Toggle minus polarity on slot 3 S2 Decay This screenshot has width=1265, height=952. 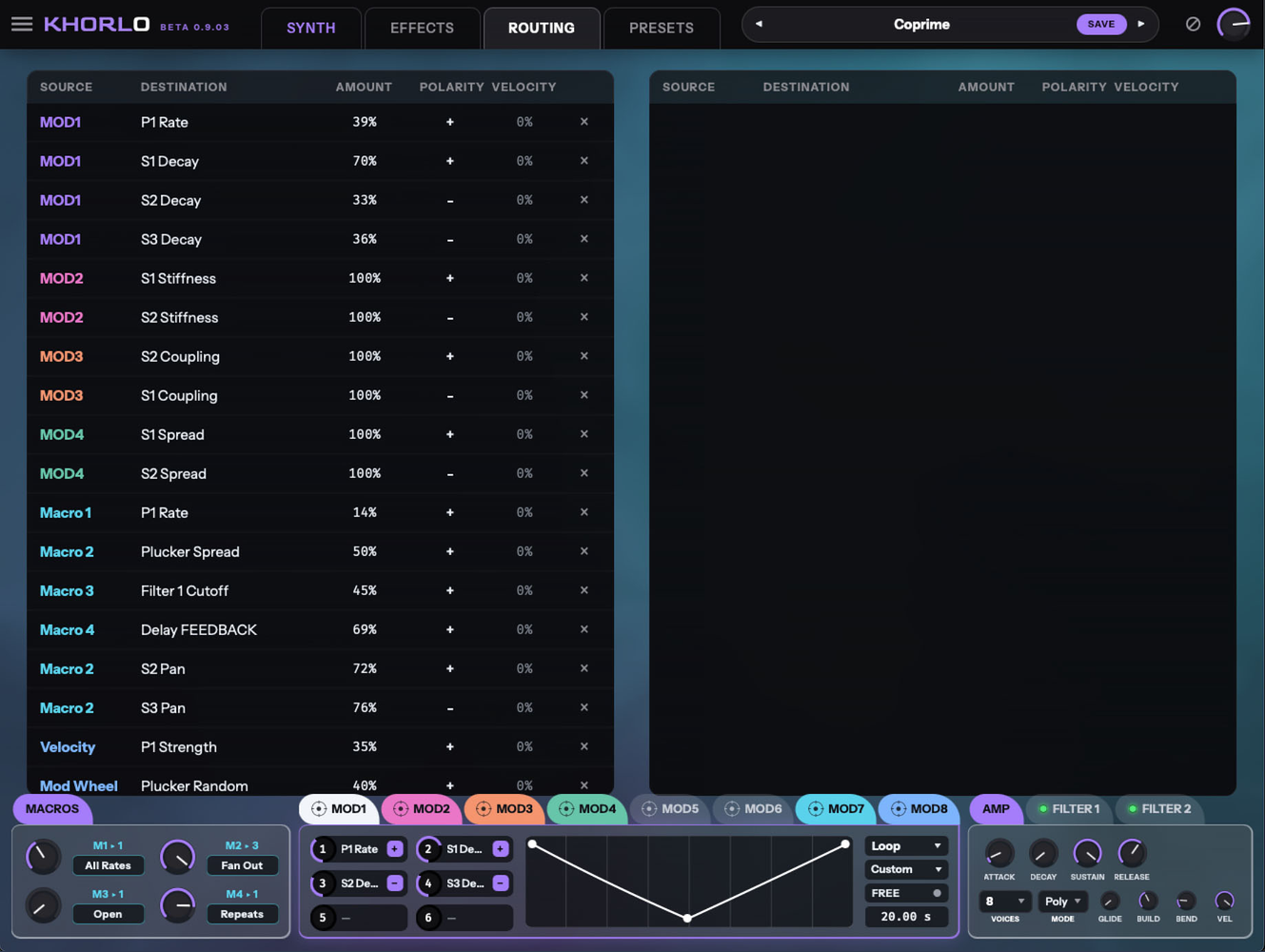pyautogui.click(x=395, y=883)
